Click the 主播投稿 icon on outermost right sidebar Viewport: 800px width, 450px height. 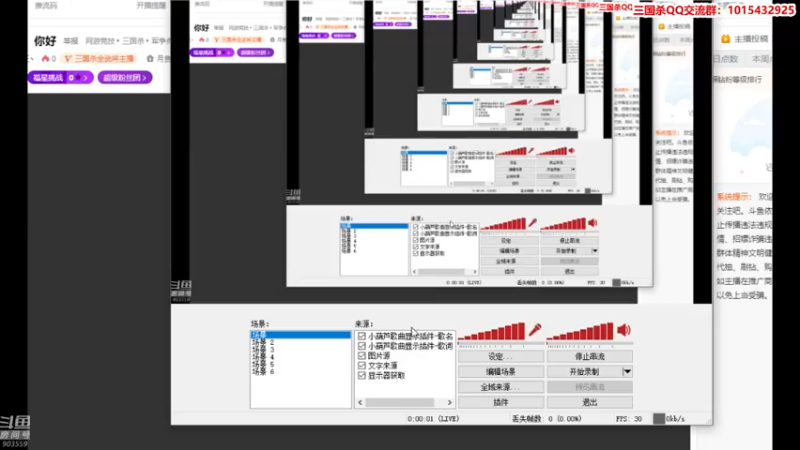[726, 39]
